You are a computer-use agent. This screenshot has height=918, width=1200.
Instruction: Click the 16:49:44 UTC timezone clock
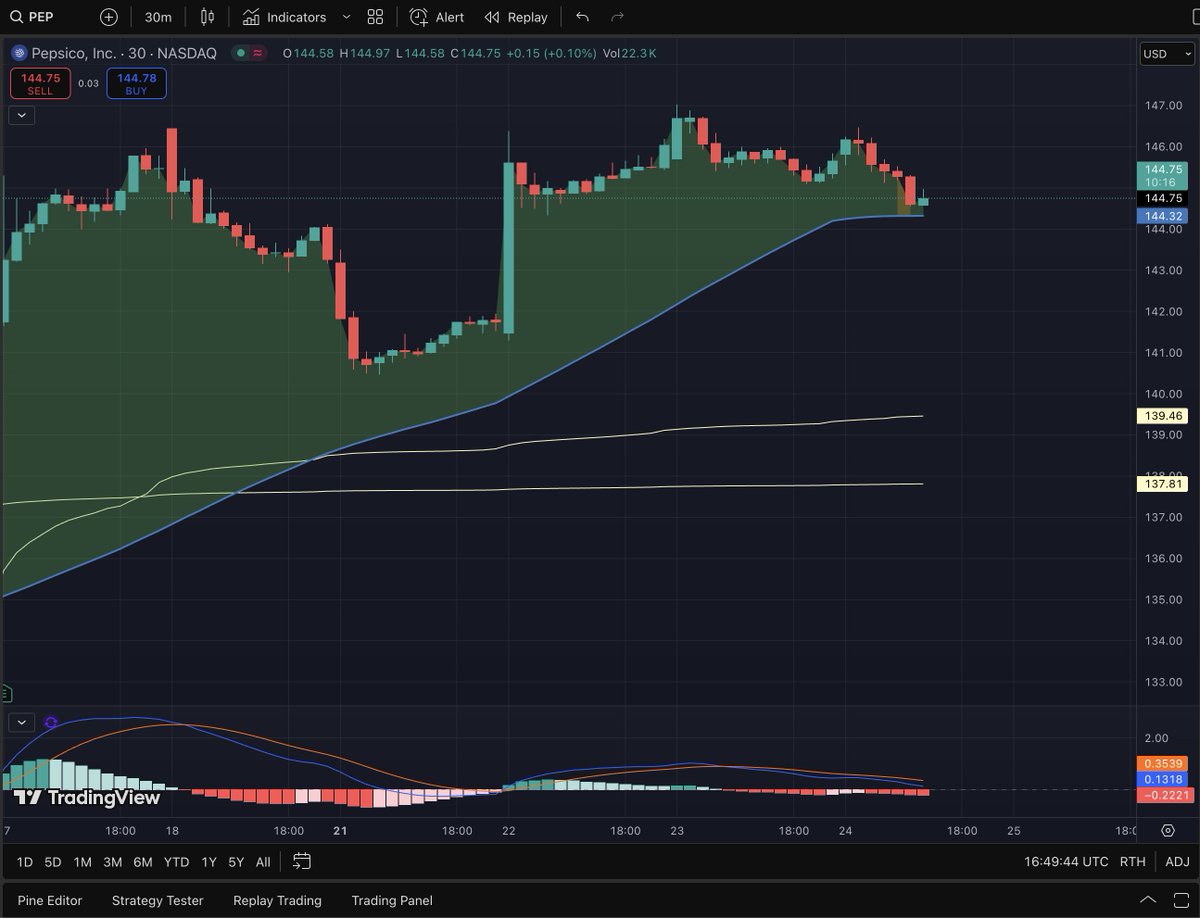(x=1066, y=861)
